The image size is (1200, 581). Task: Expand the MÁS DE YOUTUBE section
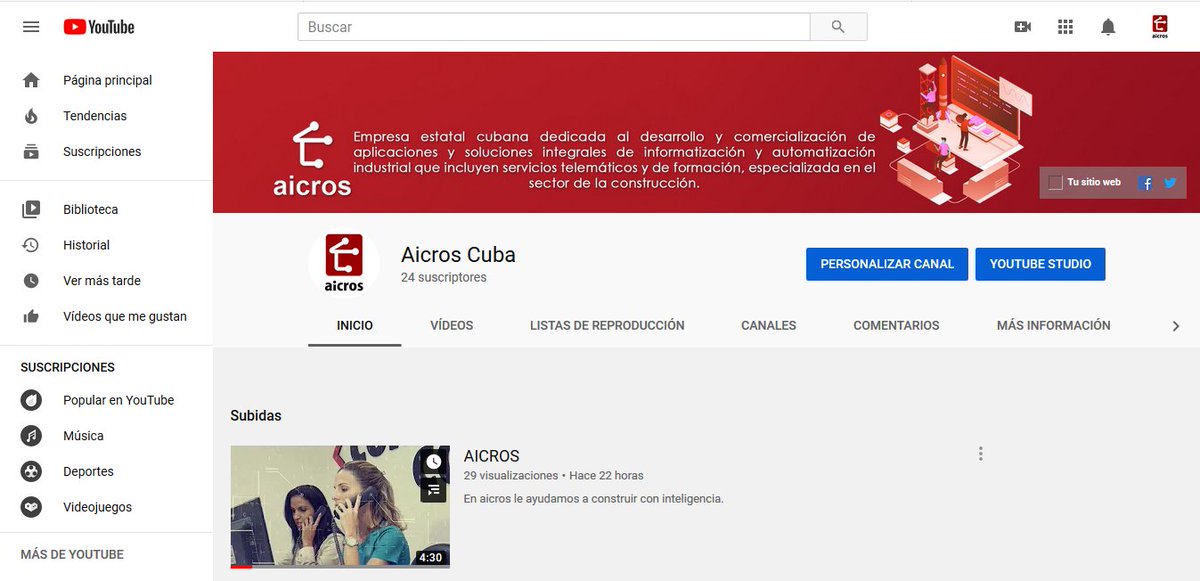(x=71, y=554)
